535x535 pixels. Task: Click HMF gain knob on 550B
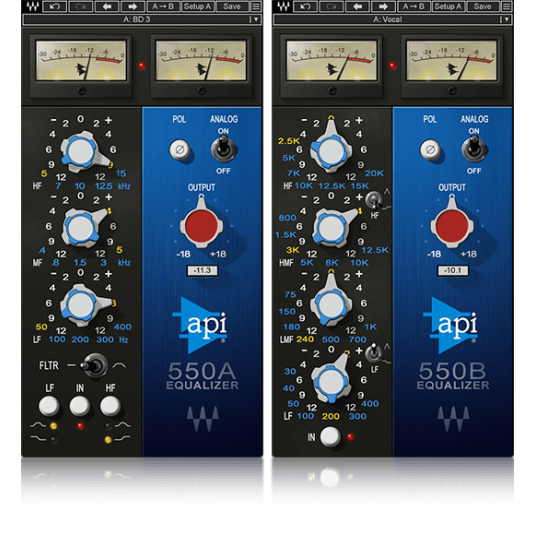click(x=330, y=228)
